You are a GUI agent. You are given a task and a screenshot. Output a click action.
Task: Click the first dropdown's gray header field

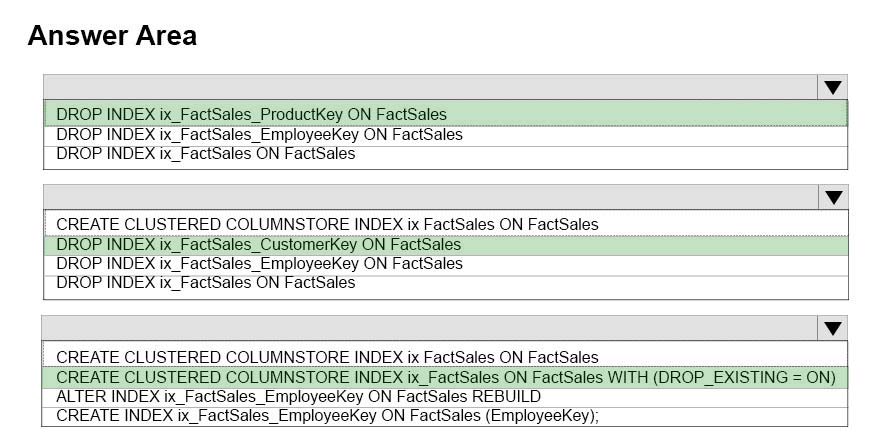click(x=431, y=87)
